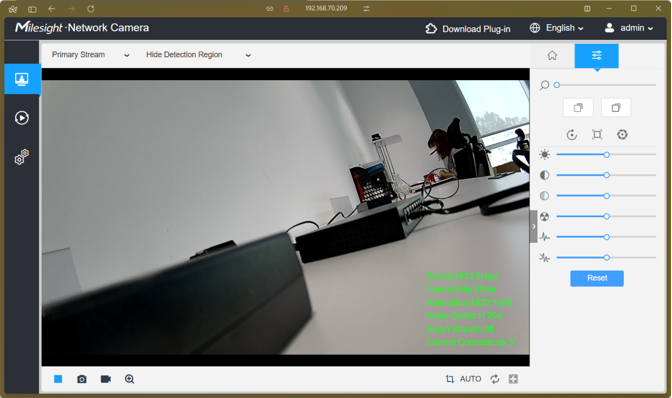
Task: Adjust the contrast slider
Action: click(606, 175)
